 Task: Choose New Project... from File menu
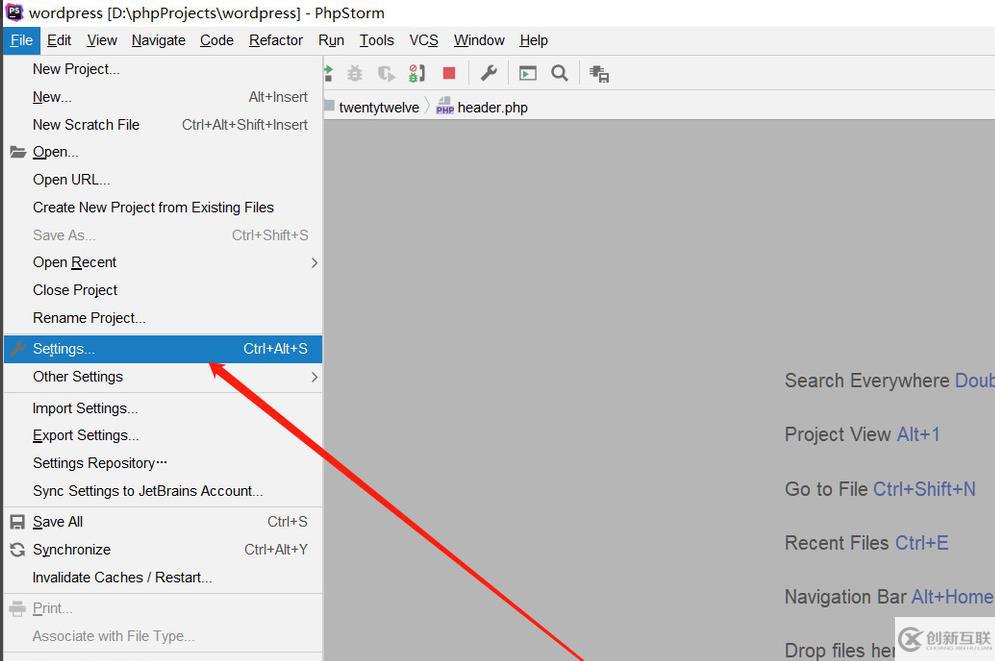163,69
